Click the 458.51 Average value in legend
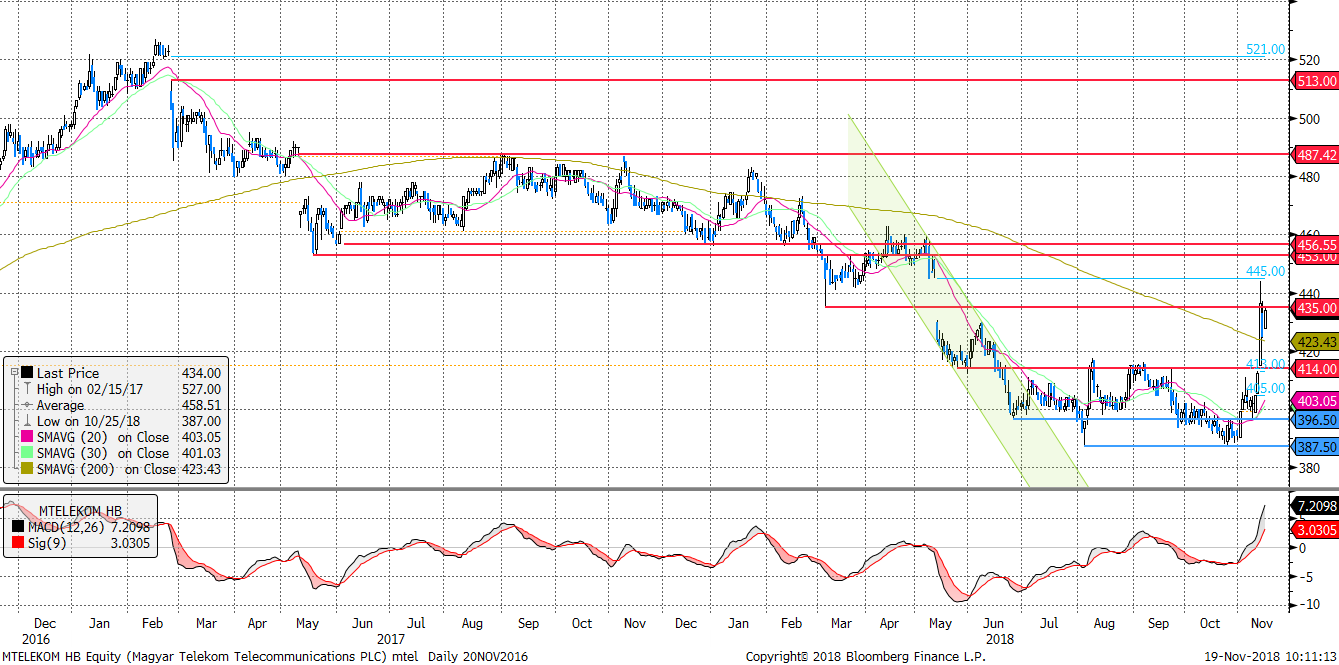The image size is (1339, 665). click(x=200, y=405)
